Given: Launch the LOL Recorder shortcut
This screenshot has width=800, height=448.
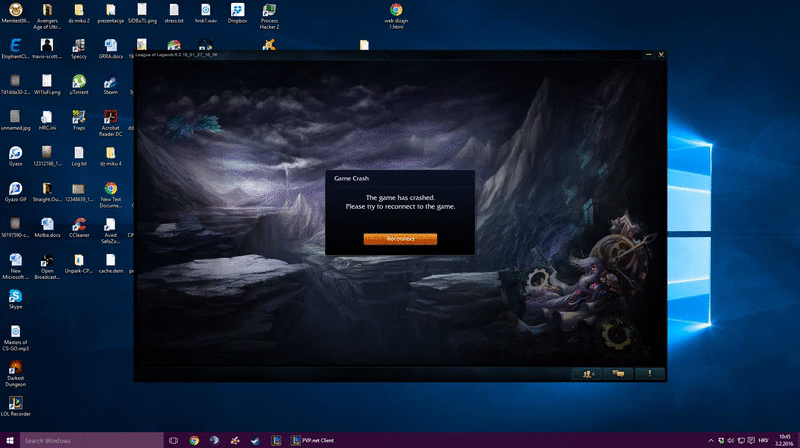Looking at the screenshot, I should pyautogui.click(x=15, y=406).
